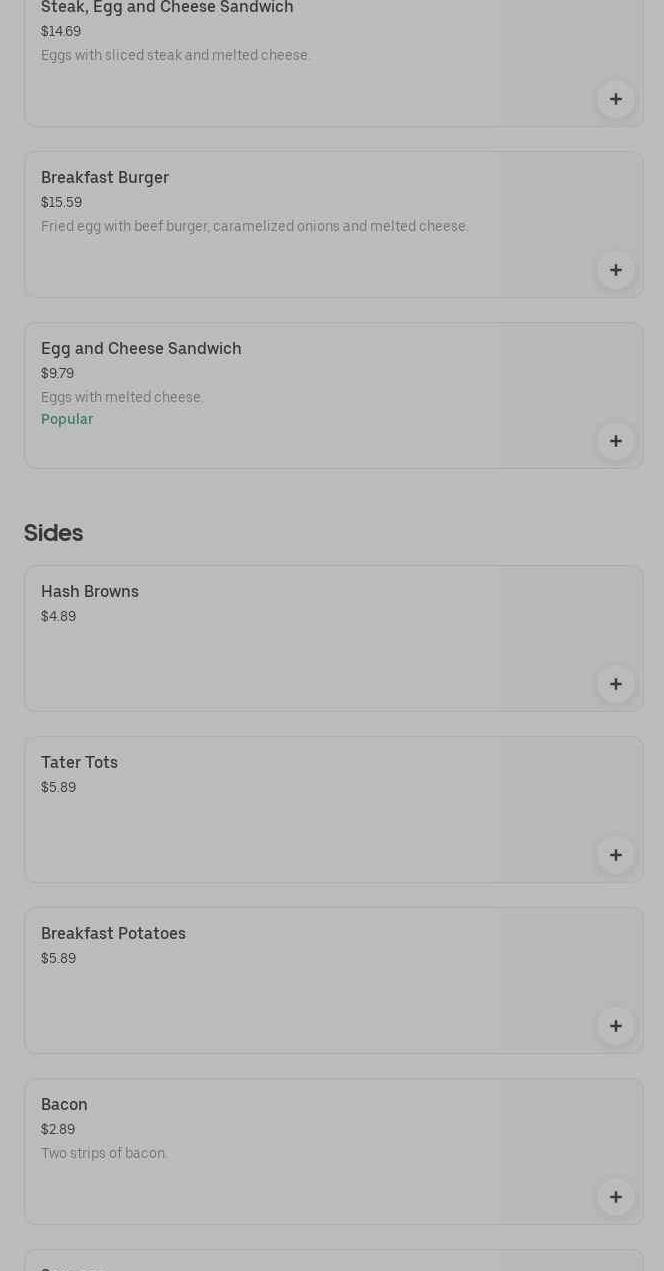This screenshot has height=1271, width=664.
Task: View the Tater Tots item title
Action: pos(79,763)
